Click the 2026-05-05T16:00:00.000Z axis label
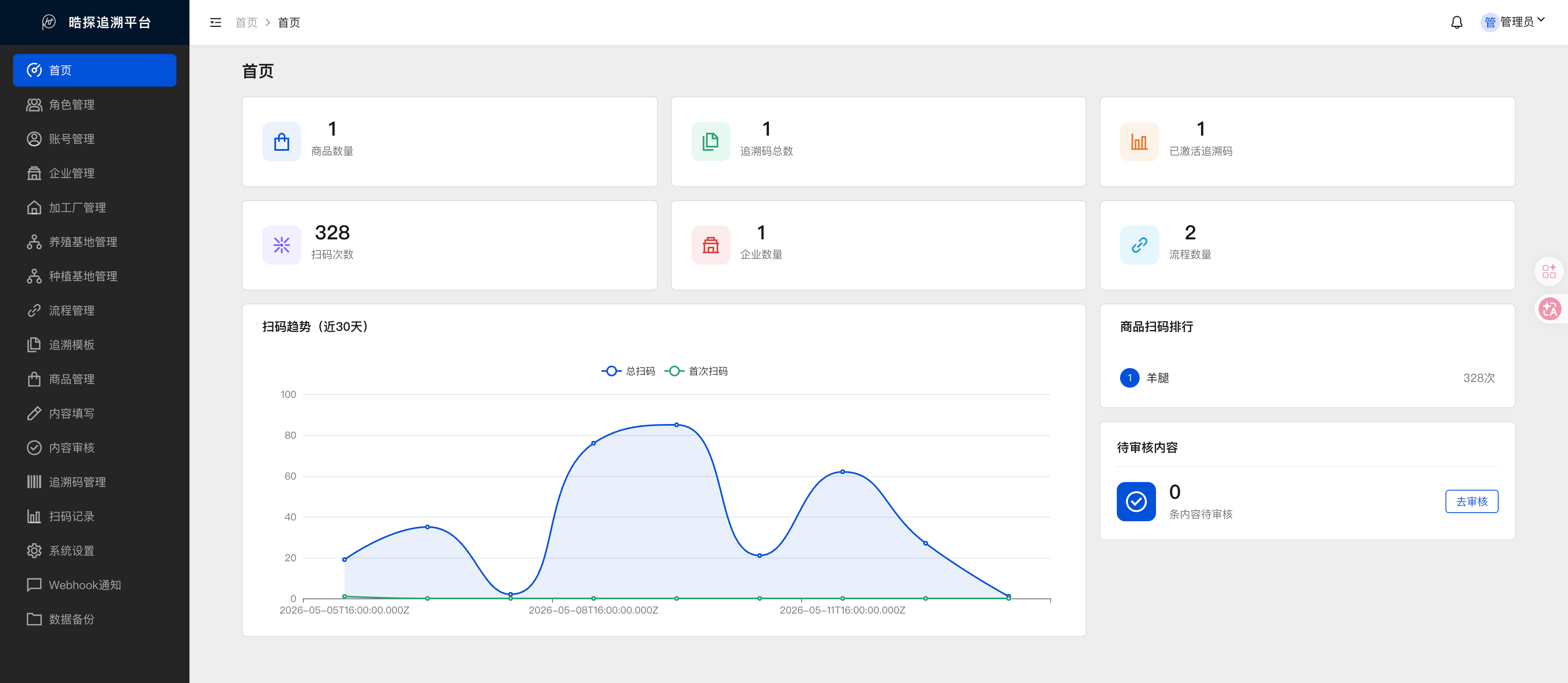This screenshot has height=683, width=1568. tap(345, 610)
